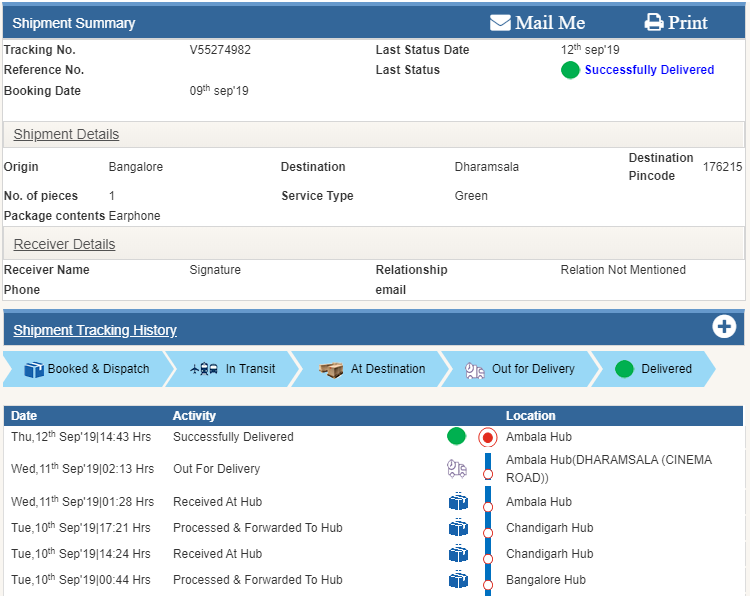Click the Print printer icon
This screenshot has width=750, height=596.
click(x=654, y=22)
